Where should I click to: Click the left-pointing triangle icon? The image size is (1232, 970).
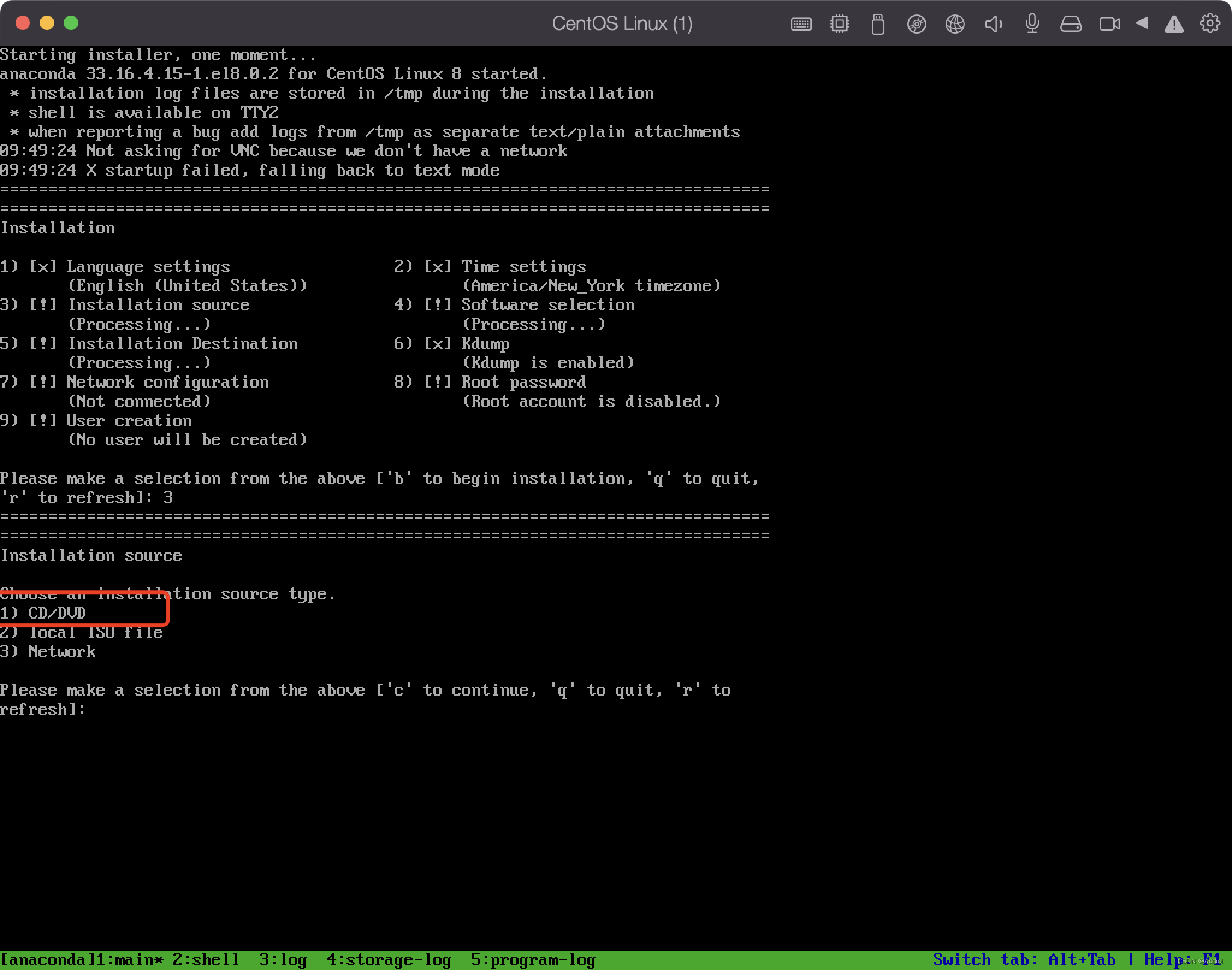[1142, 23]
